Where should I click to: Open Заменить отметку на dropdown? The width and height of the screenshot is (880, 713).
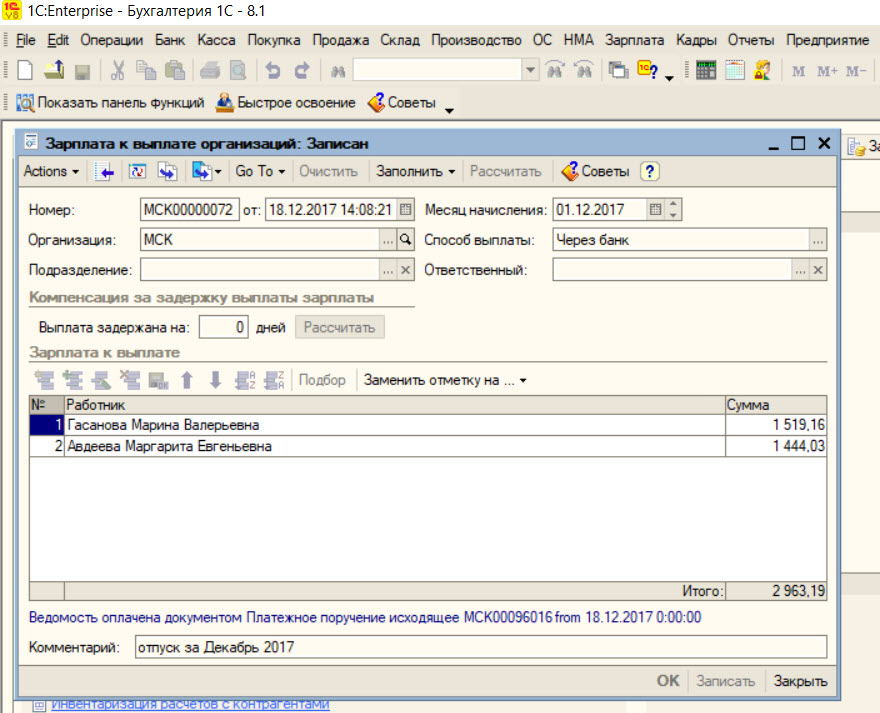coord(444,380)
